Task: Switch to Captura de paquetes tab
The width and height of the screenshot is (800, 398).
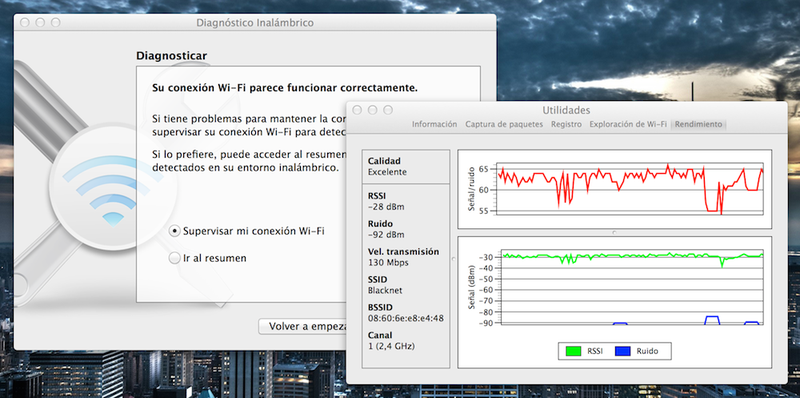Action: pos(504,124)
